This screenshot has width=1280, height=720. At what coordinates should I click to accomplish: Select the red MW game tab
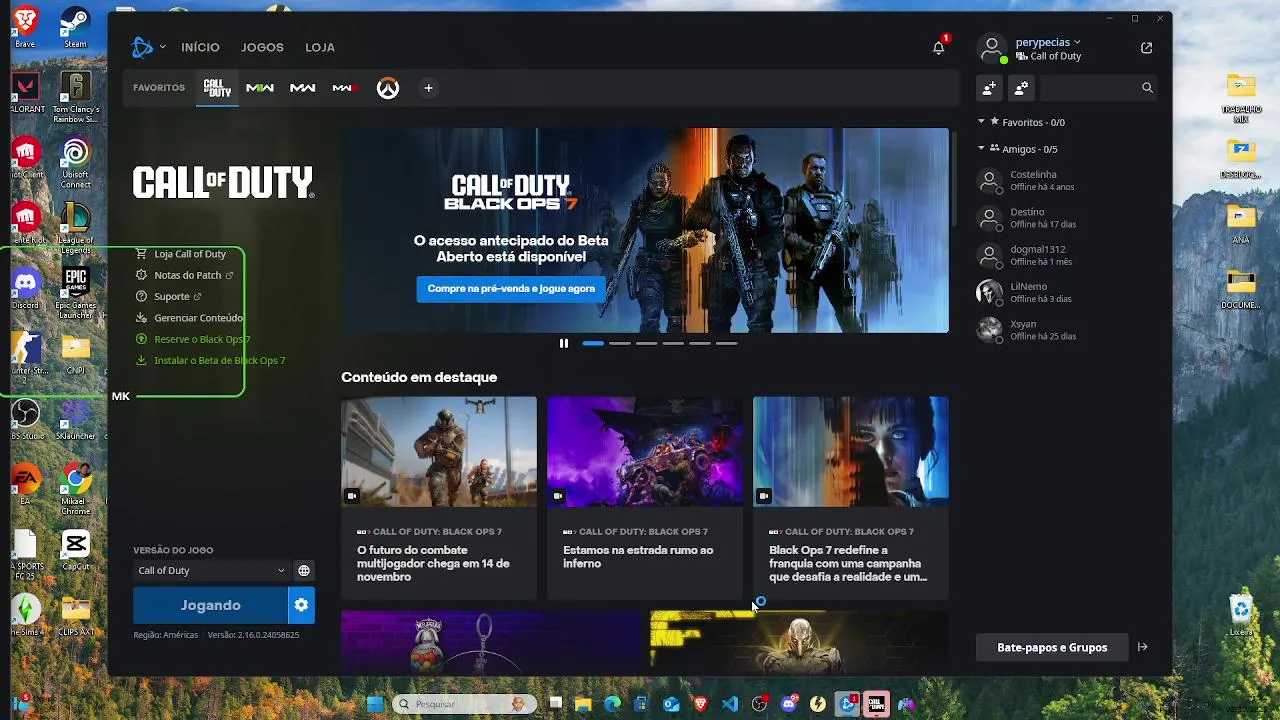click(x=344, y=88)
